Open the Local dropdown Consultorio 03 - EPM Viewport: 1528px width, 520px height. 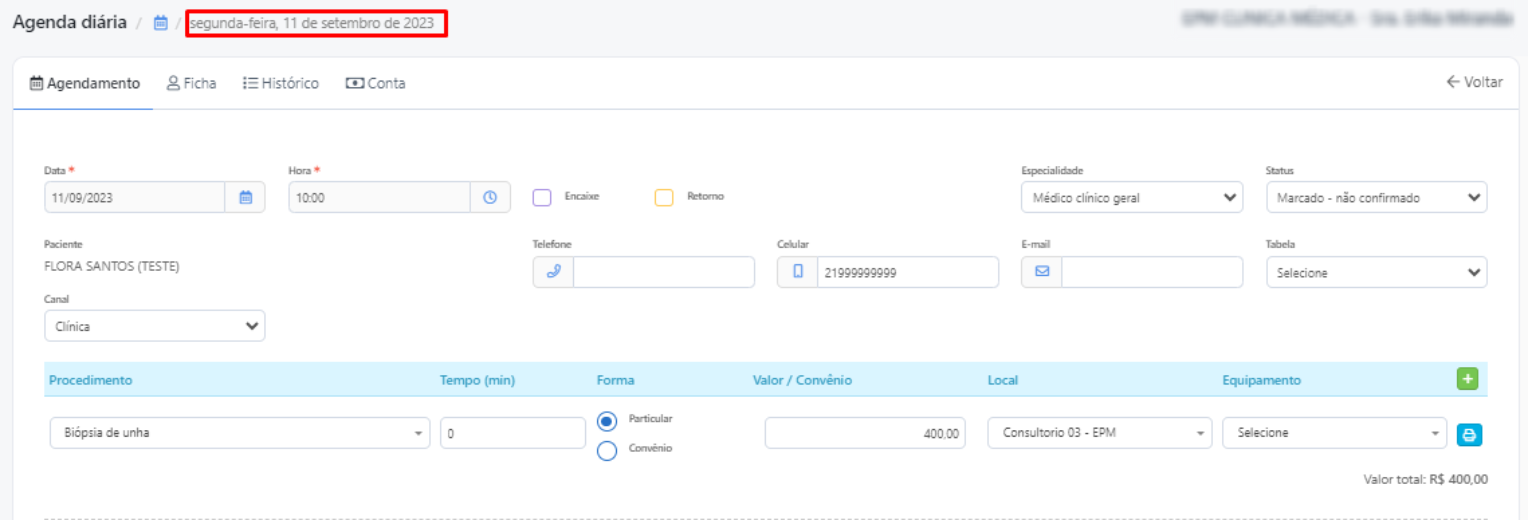(1100, 433)
